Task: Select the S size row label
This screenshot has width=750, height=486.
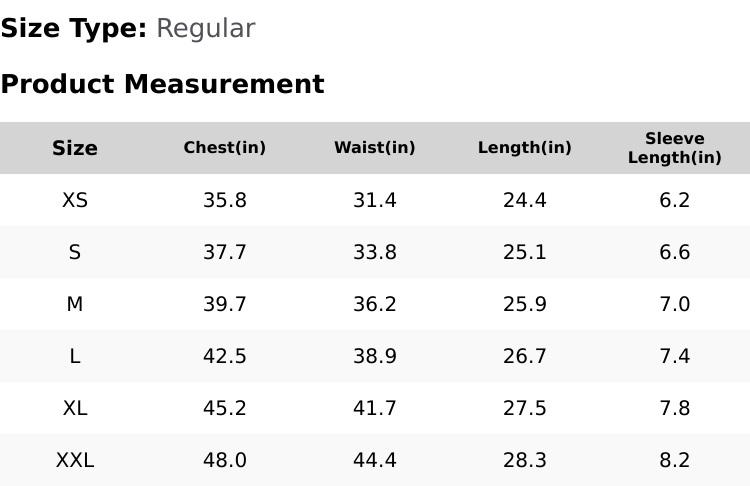Action: point(75,252)
